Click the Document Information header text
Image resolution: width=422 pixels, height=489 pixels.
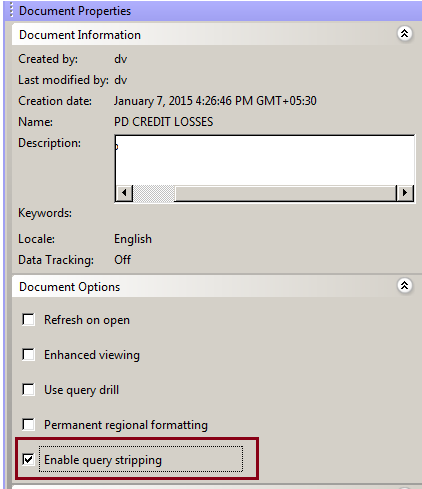(80, 35)
